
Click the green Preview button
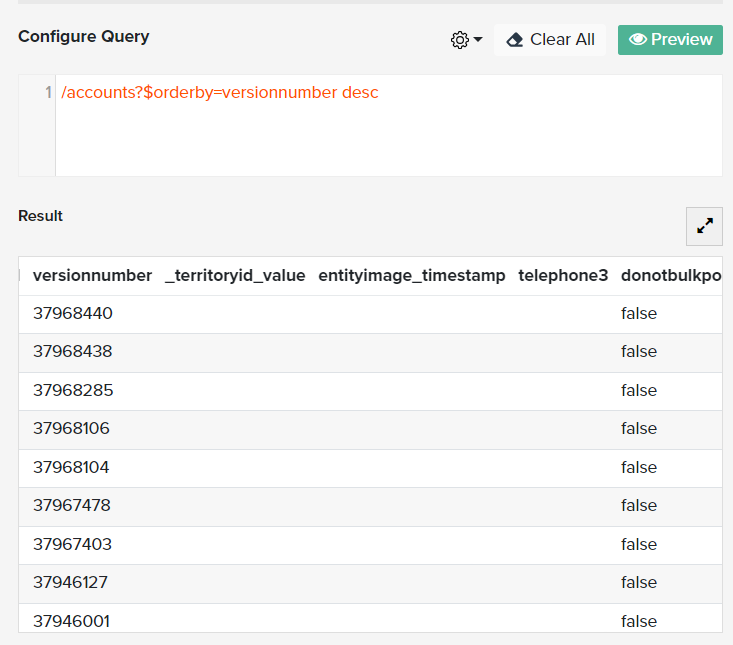point(670,40)
